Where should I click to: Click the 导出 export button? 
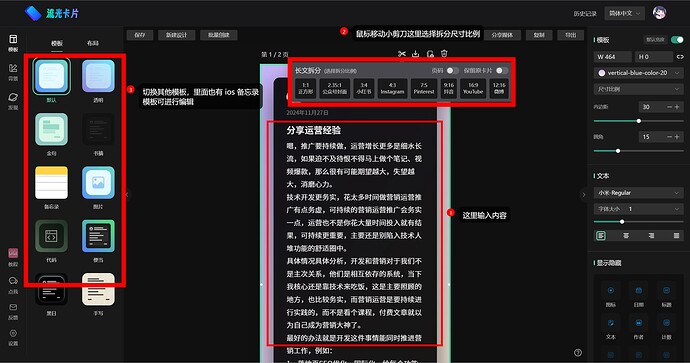(x=571, y=35)
